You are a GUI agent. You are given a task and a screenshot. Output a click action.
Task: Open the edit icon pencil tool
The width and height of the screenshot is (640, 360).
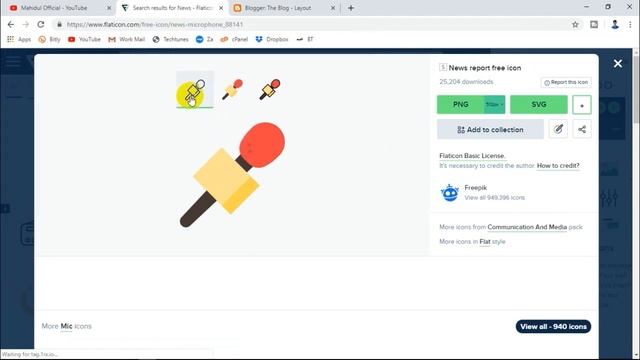tap(558, 129)
